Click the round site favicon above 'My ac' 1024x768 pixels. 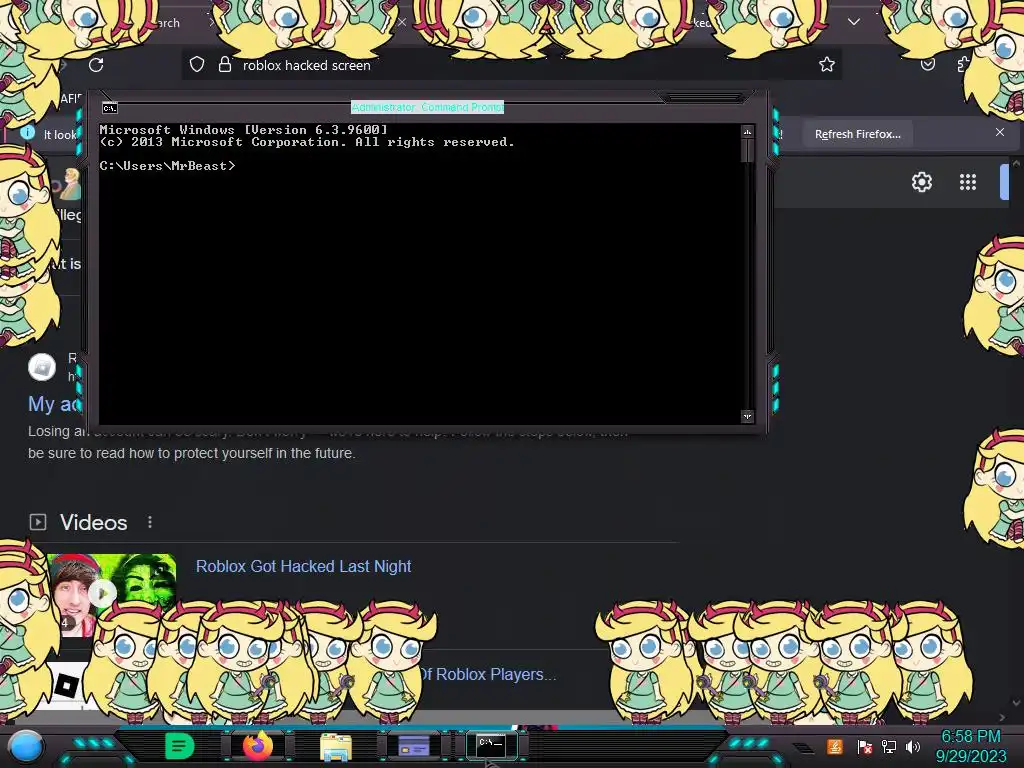coord(42,367)
